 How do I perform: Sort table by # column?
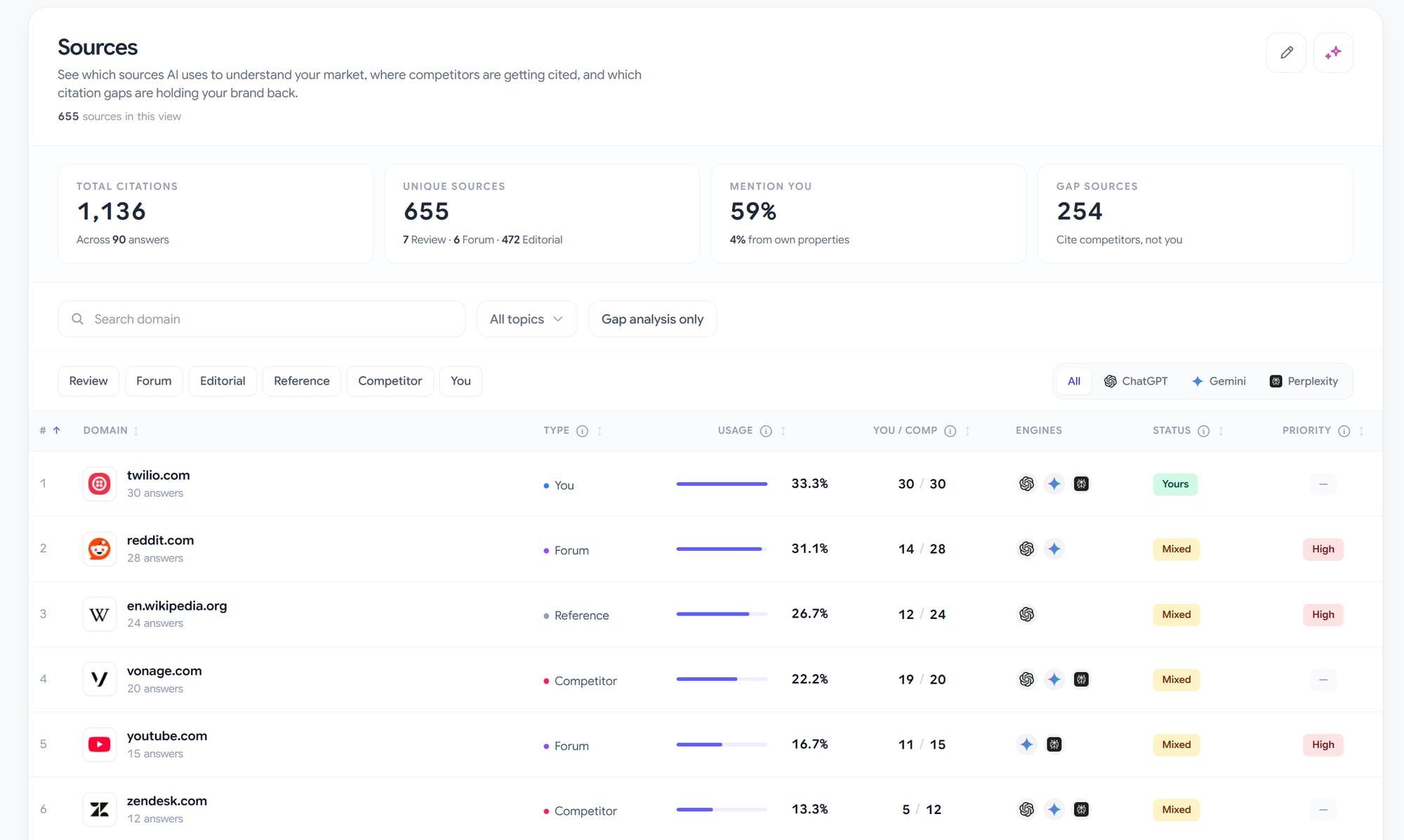(50, 430)
